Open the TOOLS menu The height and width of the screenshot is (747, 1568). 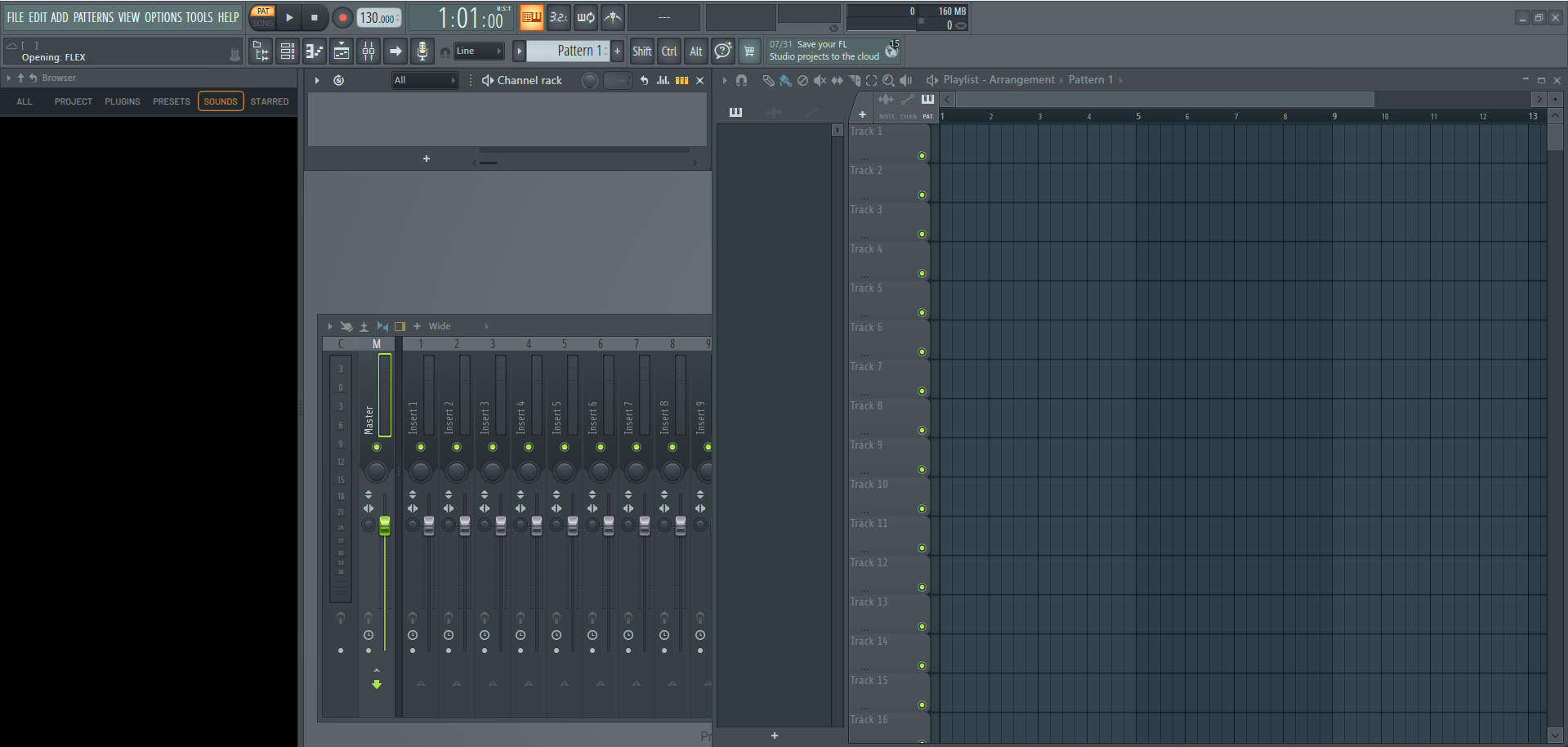pos(199,17)
